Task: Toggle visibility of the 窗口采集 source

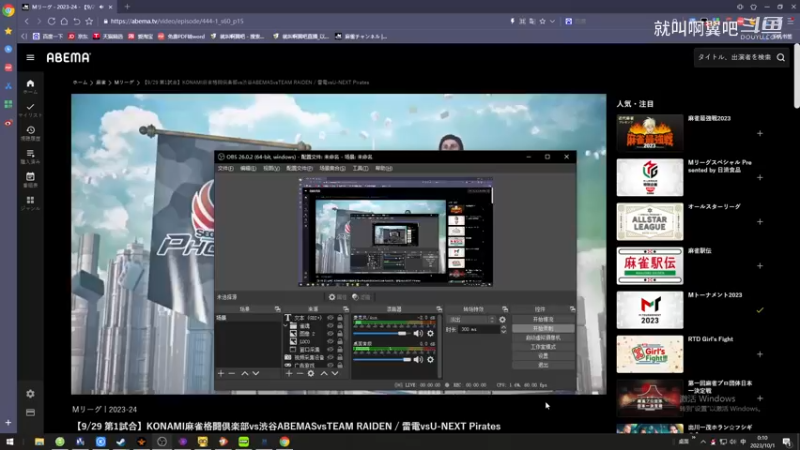Action: [330, 349]
